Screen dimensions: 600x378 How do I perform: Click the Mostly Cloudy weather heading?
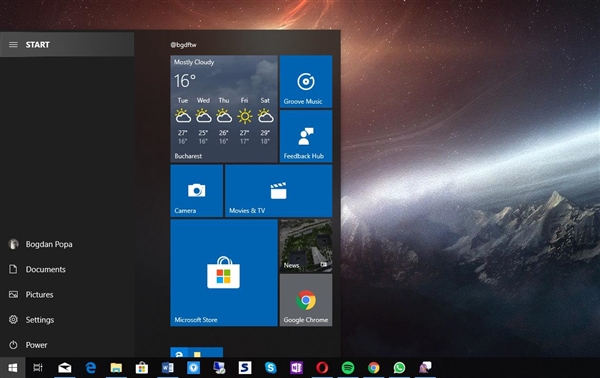click(x=194, y=62)
